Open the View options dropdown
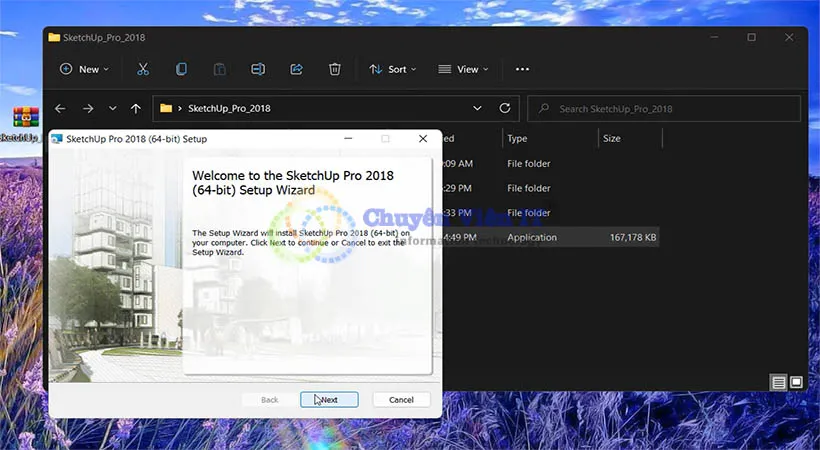 463,69
